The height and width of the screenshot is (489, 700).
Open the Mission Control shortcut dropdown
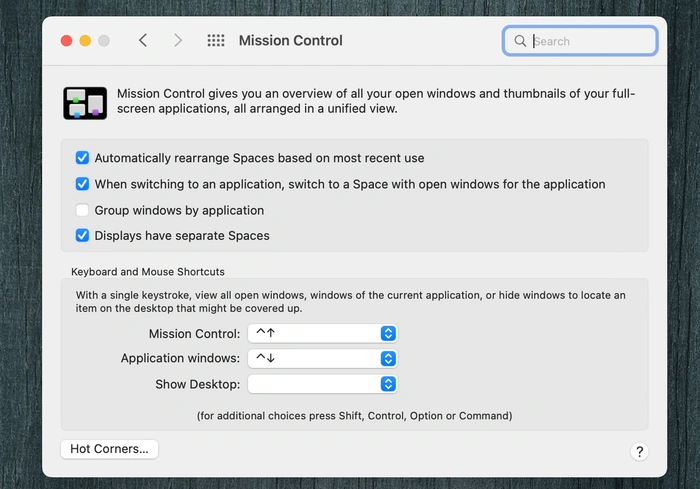322,333
